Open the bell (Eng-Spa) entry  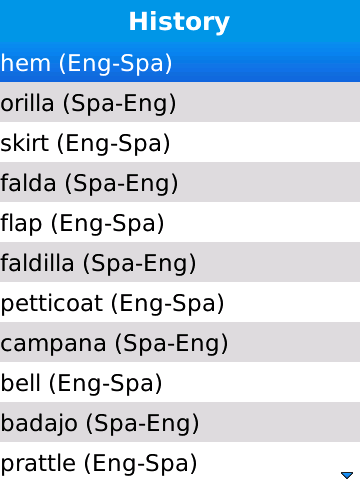click(180, 382)
